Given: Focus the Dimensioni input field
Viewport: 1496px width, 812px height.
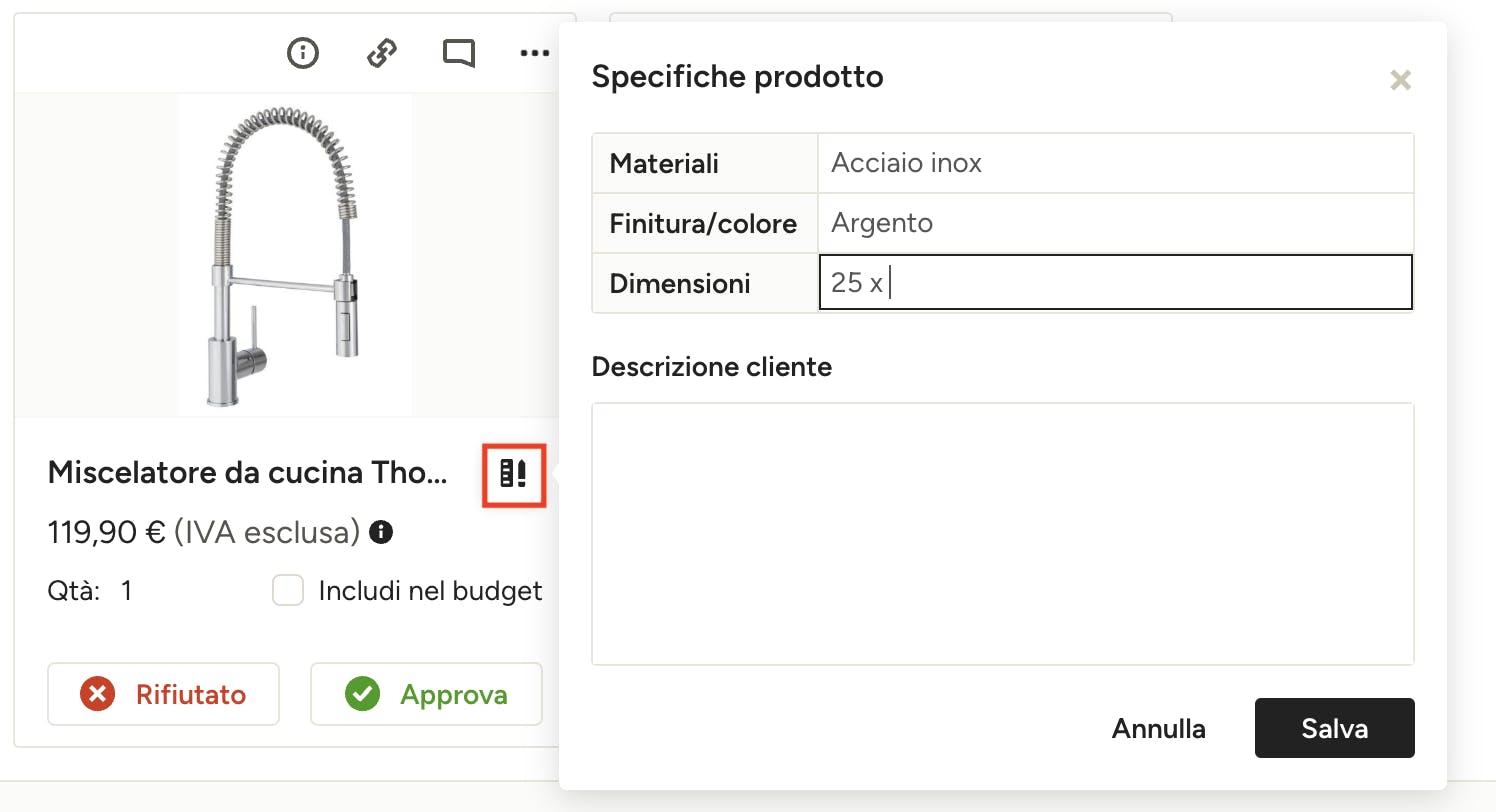Looking at the screenshot, I should (1114, 283).
